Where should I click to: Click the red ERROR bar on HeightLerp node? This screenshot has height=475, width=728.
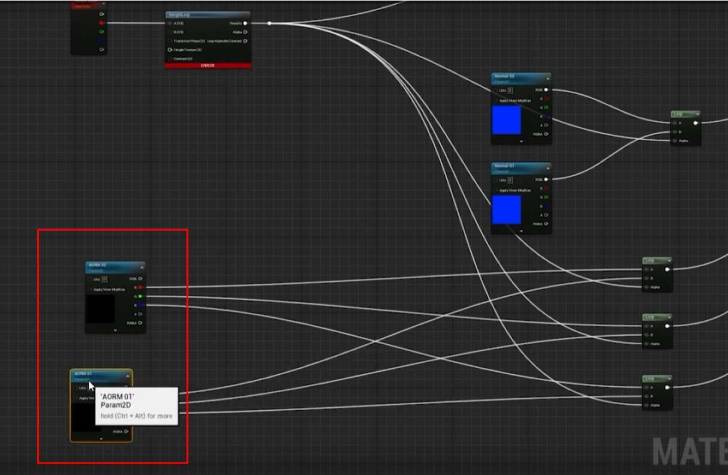(x=208, y=66)
